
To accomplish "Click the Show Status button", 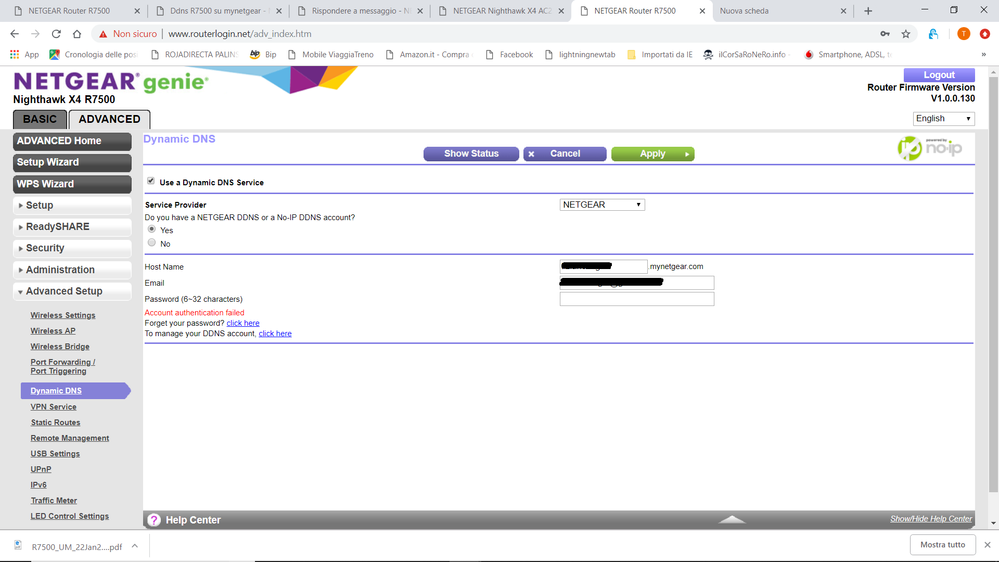I will 471,154.
